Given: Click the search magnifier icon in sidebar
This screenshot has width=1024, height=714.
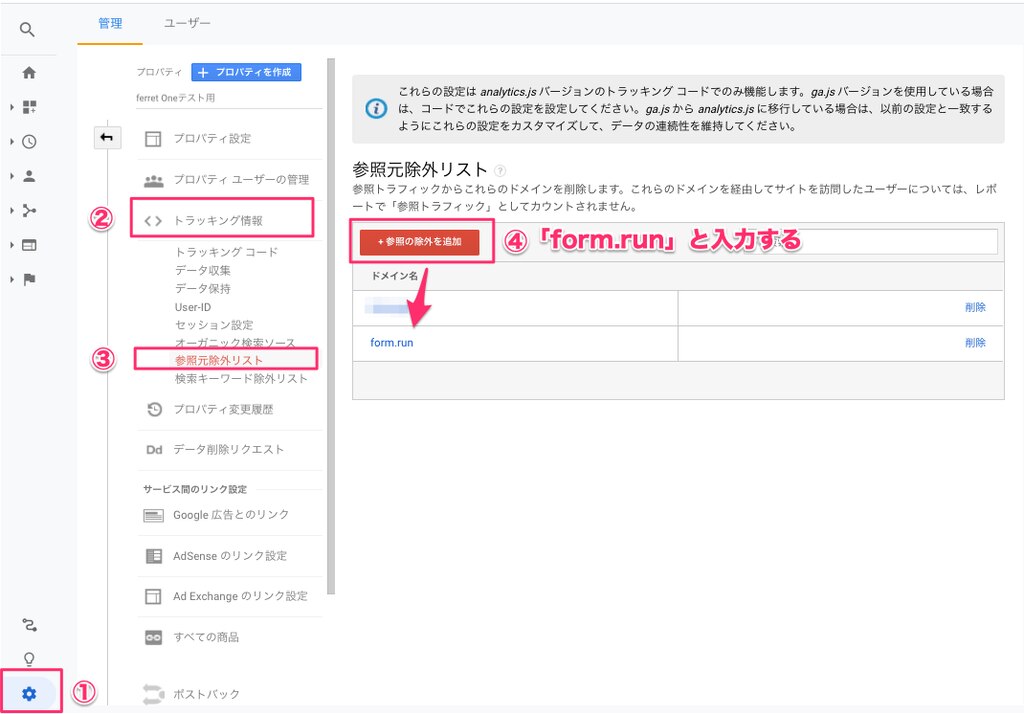Looking at the screenshot, I should 28,30.
